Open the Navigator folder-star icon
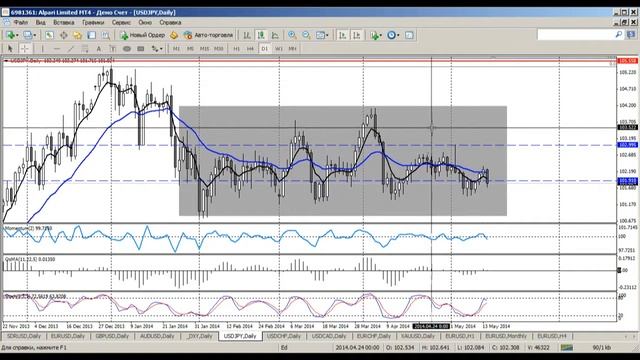The image size is (640, 360). click(x=77, y=36)
